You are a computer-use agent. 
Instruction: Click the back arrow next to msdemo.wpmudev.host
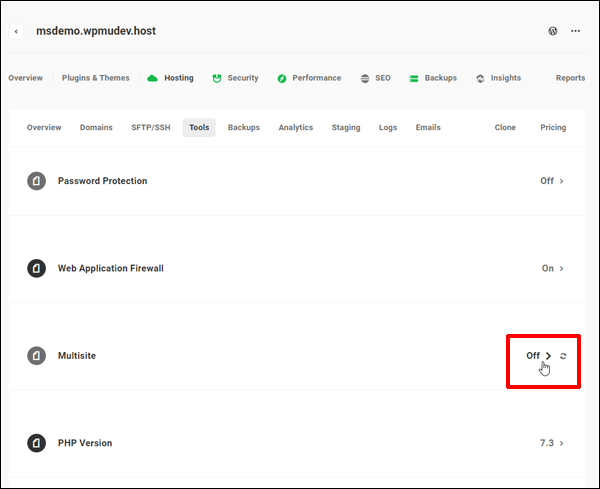tap(17, 31)
